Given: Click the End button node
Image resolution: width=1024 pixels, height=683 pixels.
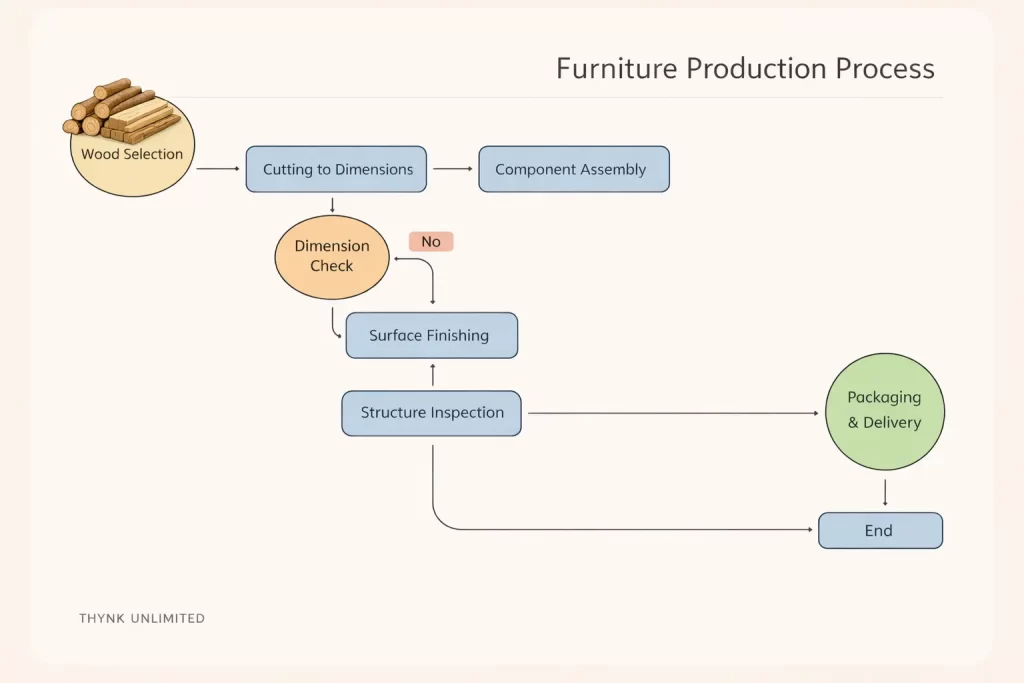Looking at the screenshot, I should (x=880, y=530).
